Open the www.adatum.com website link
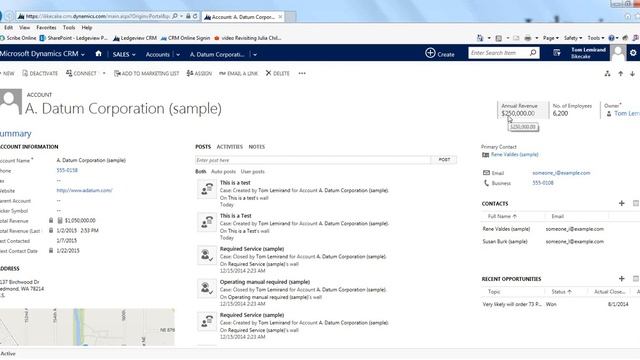Image resolution: width=640 pixels, height=360 pixels. point(84,191)
